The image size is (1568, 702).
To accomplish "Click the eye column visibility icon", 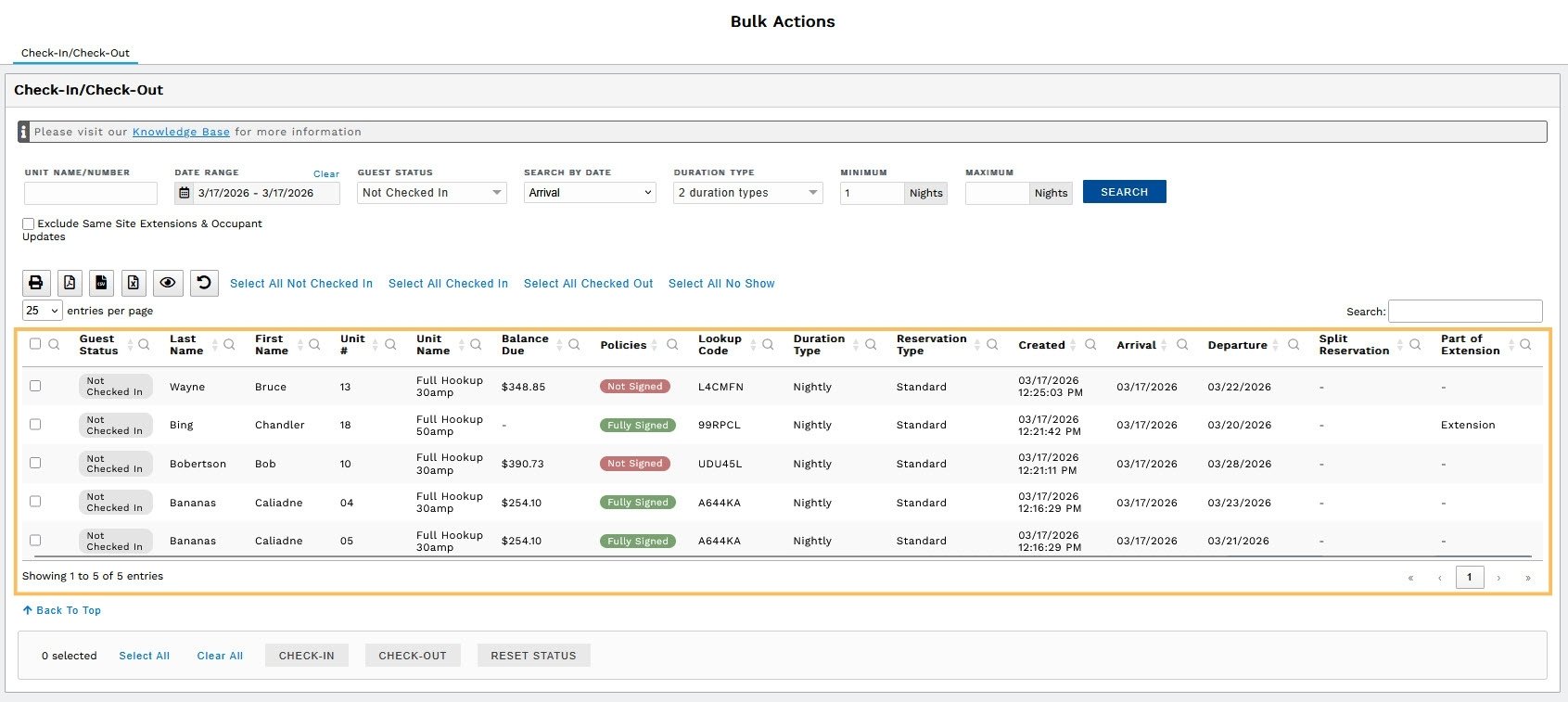I will pos(168,283).
